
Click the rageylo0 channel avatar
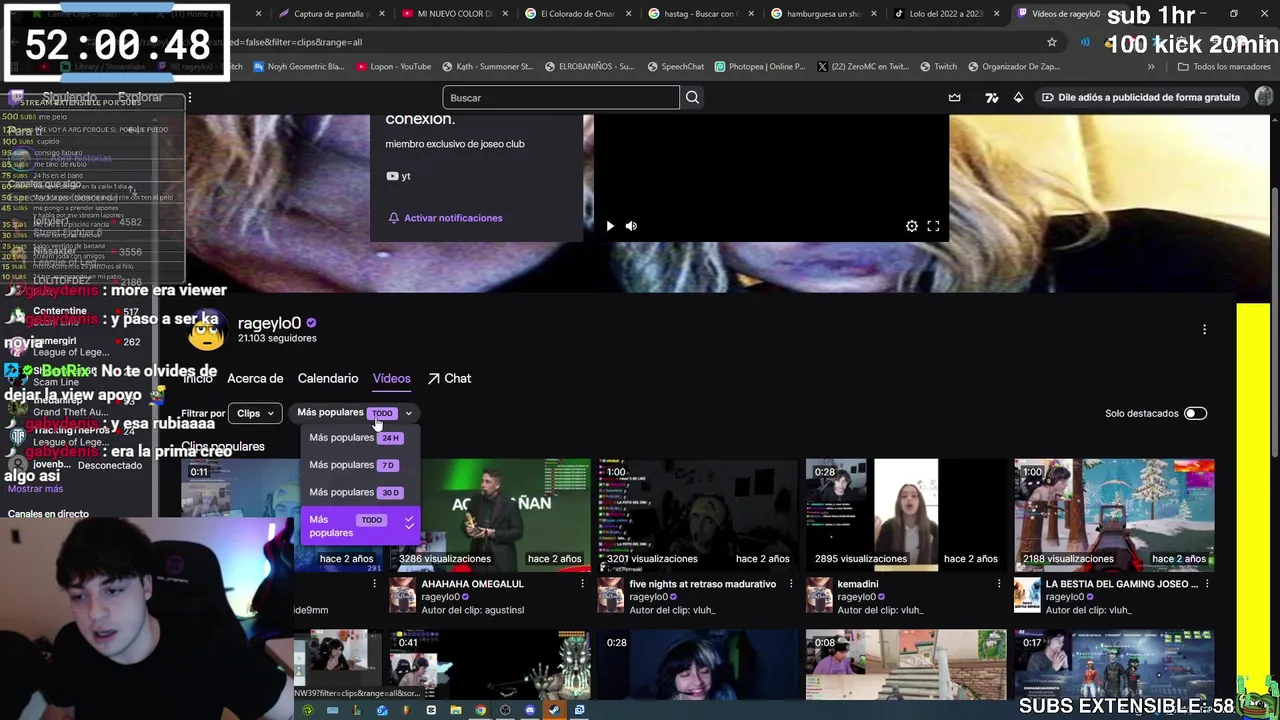pos(206,331)
